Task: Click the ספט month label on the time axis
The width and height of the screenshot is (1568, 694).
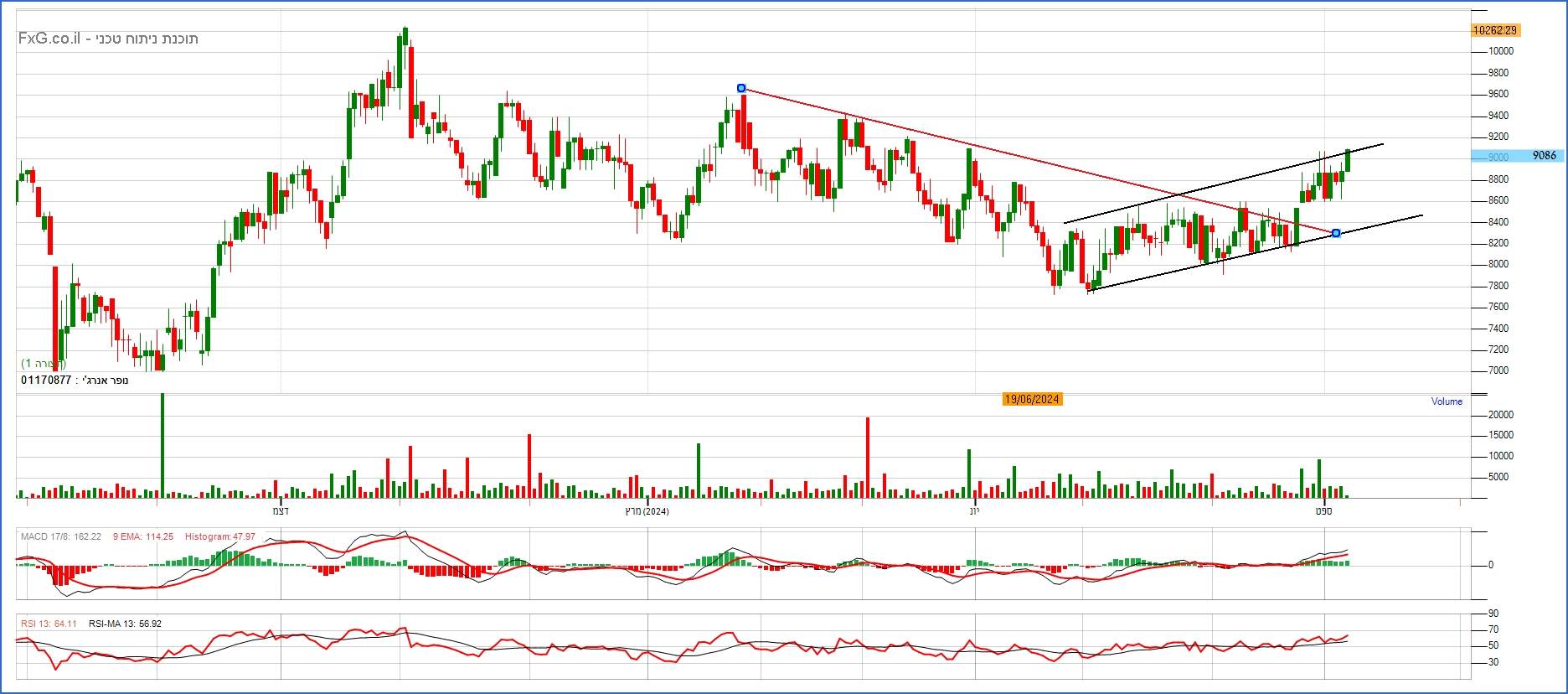Action: coord(1323,510)
